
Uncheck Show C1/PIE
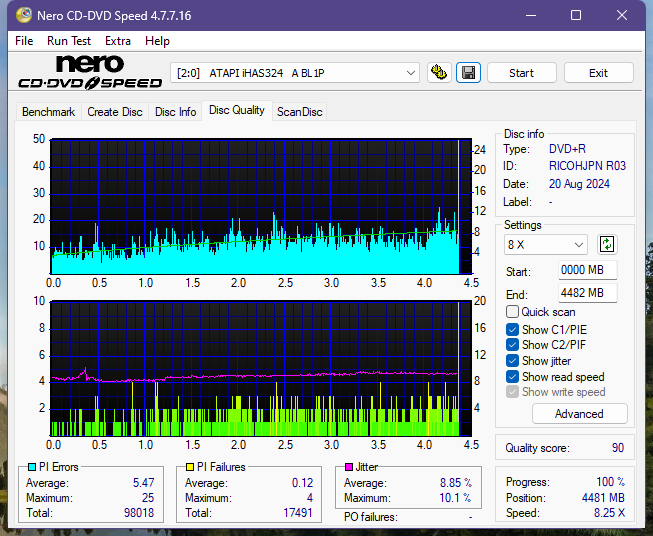512,329
